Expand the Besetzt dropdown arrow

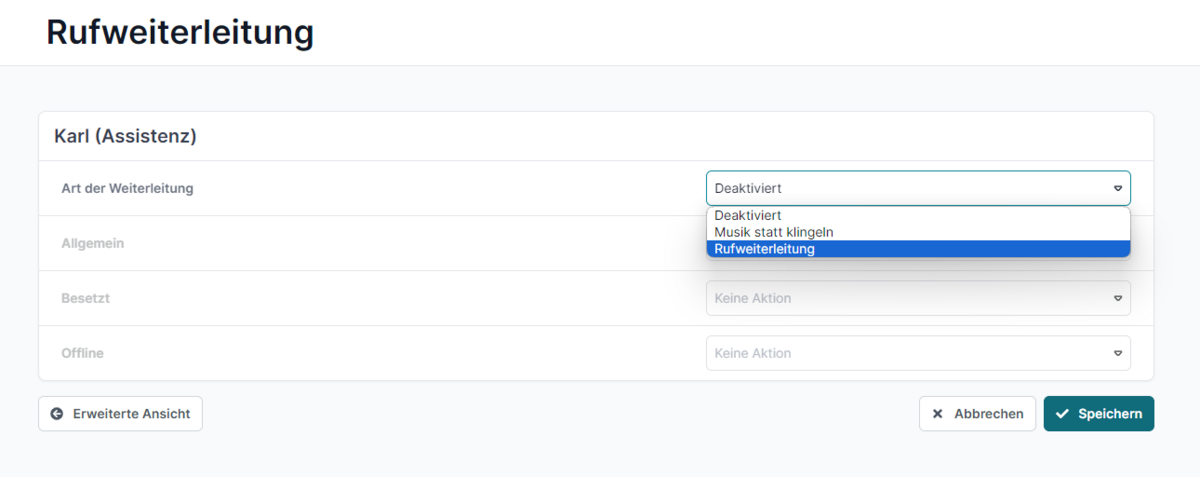pos(1118,298)
